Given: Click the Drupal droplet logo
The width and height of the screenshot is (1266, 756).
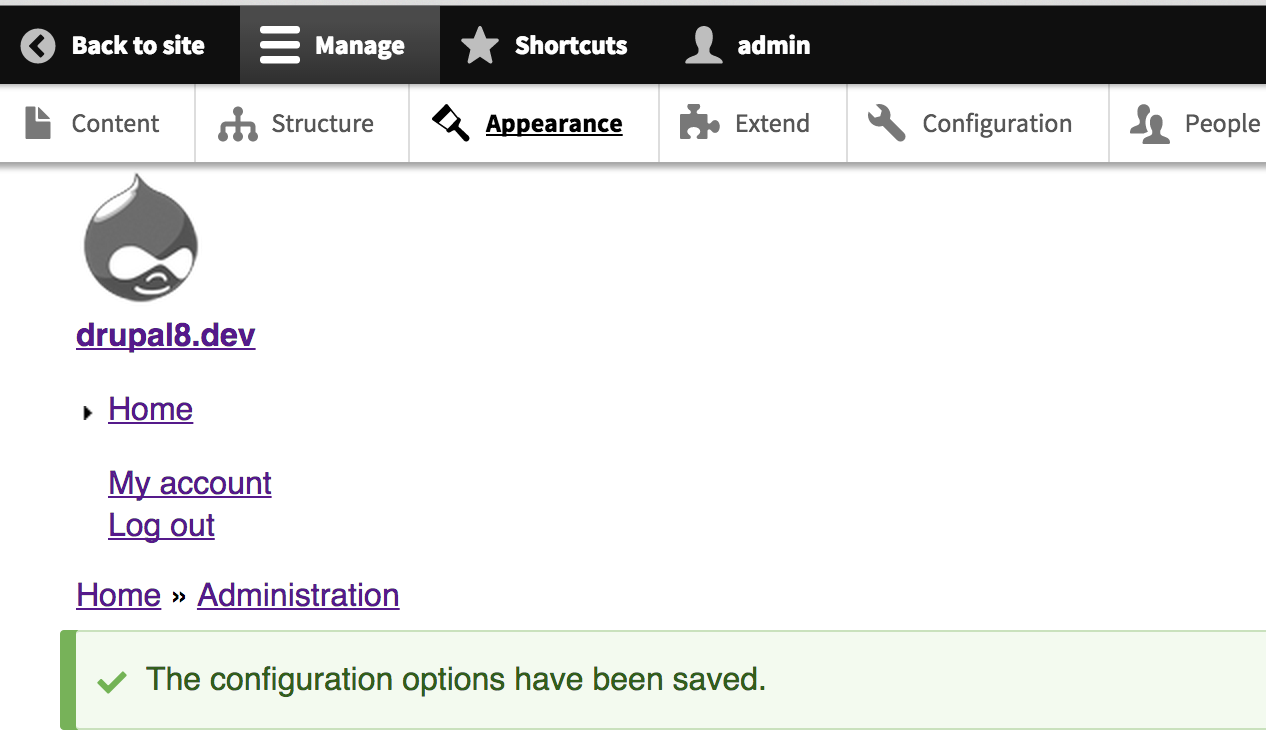Looking at the screenshot, I should coord(140,237).
